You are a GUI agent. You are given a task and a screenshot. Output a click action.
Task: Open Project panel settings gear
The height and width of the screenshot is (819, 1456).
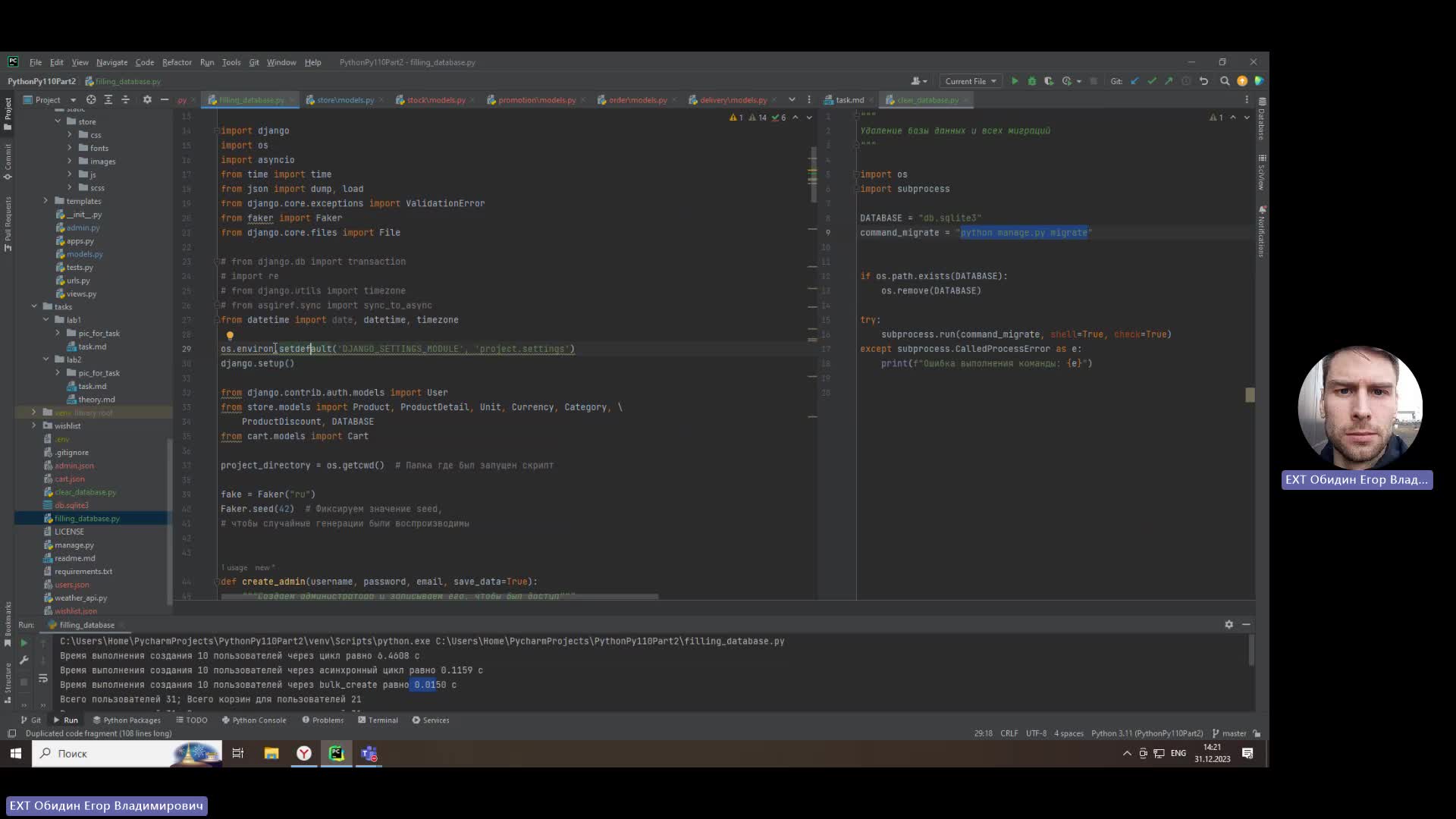coord(147,99)
